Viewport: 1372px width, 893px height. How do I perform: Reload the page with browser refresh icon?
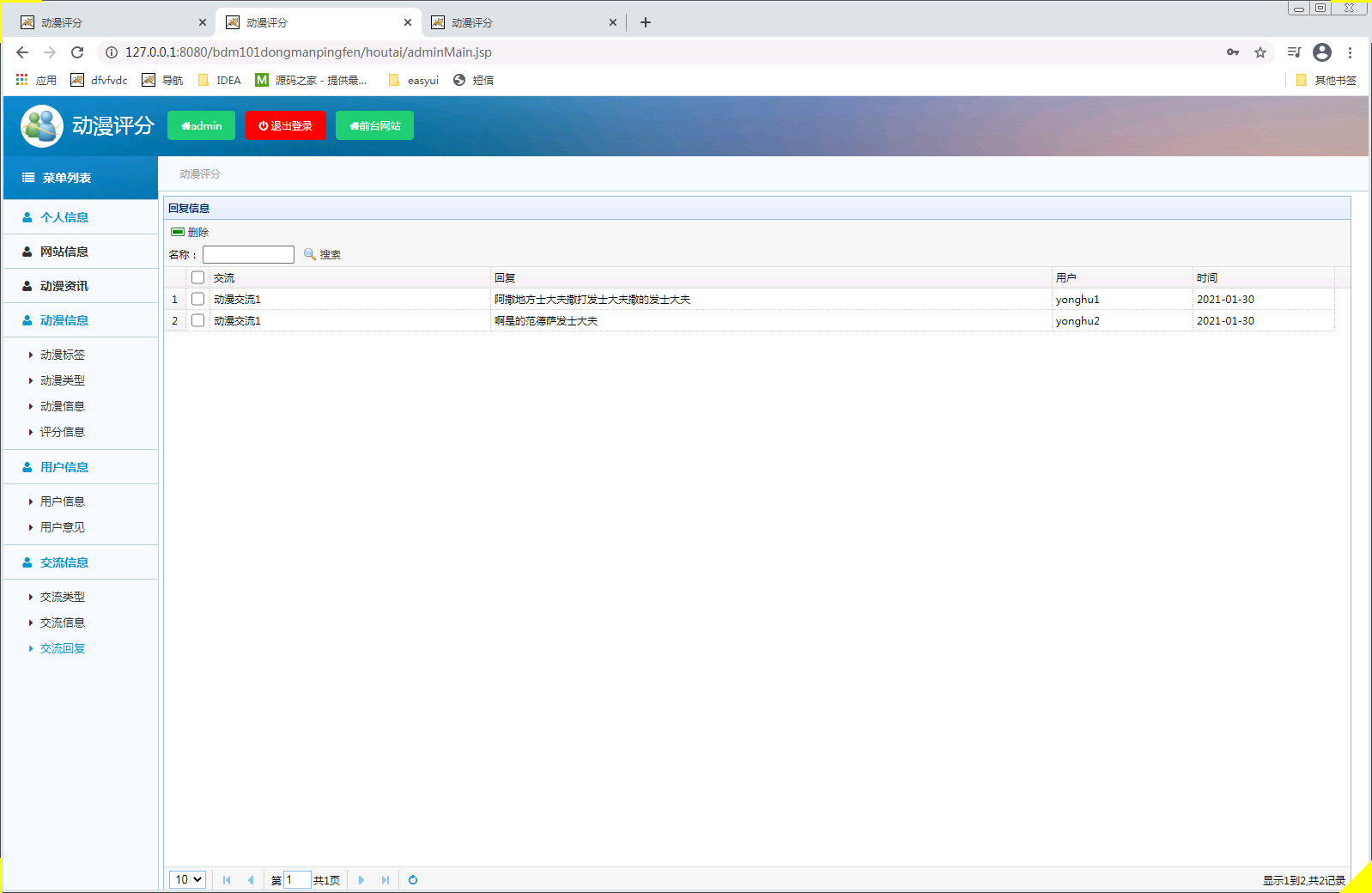(x=77, y=52)
